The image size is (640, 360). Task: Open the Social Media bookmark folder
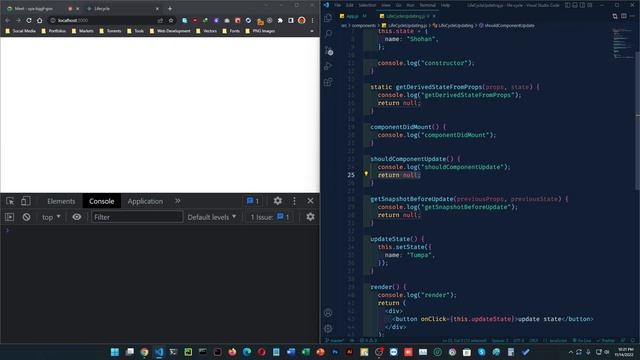point(20,31)
